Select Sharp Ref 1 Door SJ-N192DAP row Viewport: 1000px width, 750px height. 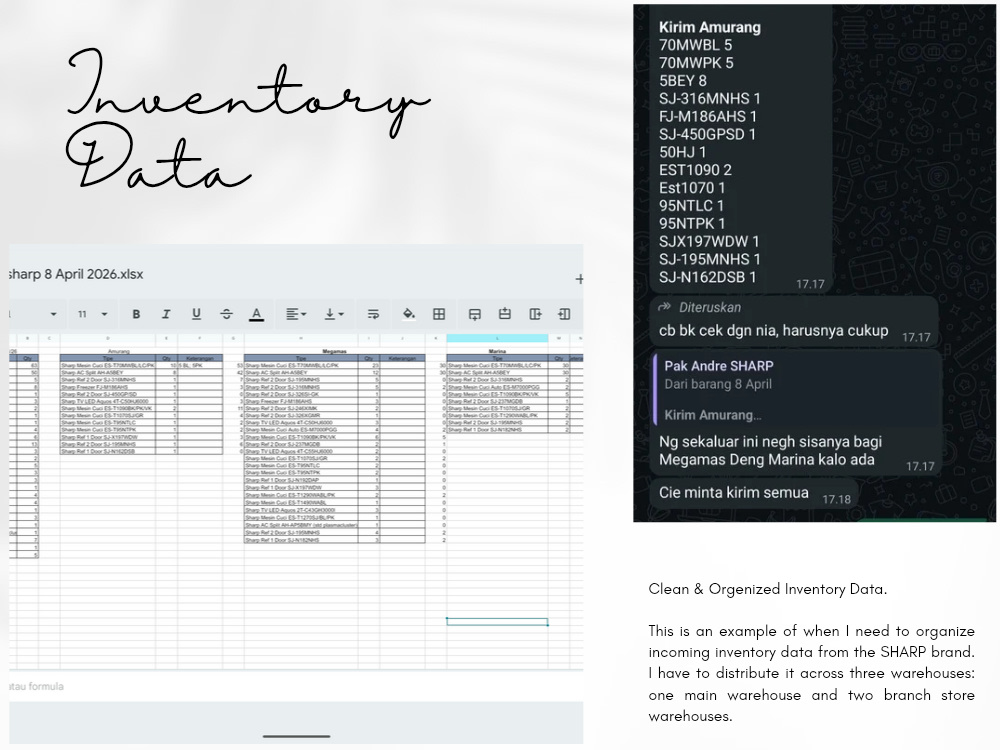click(x=301, y=480)
